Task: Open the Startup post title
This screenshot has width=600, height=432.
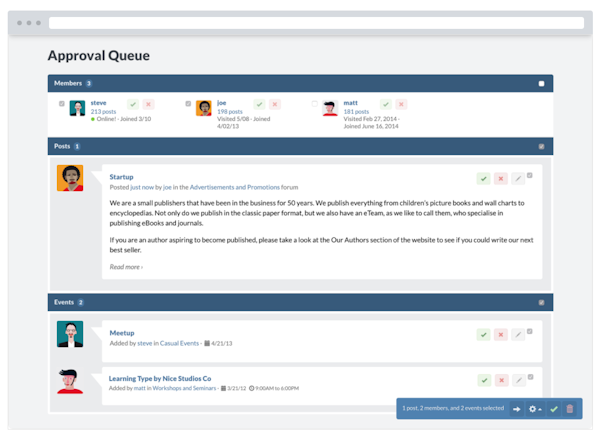Action: click(x=121, y=177)
